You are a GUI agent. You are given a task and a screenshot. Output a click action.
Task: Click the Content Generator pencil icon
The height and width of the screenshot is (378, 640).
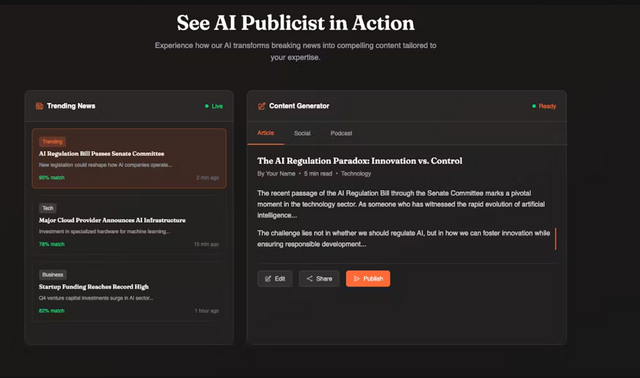pyautogui.click(x=262, y=106)
